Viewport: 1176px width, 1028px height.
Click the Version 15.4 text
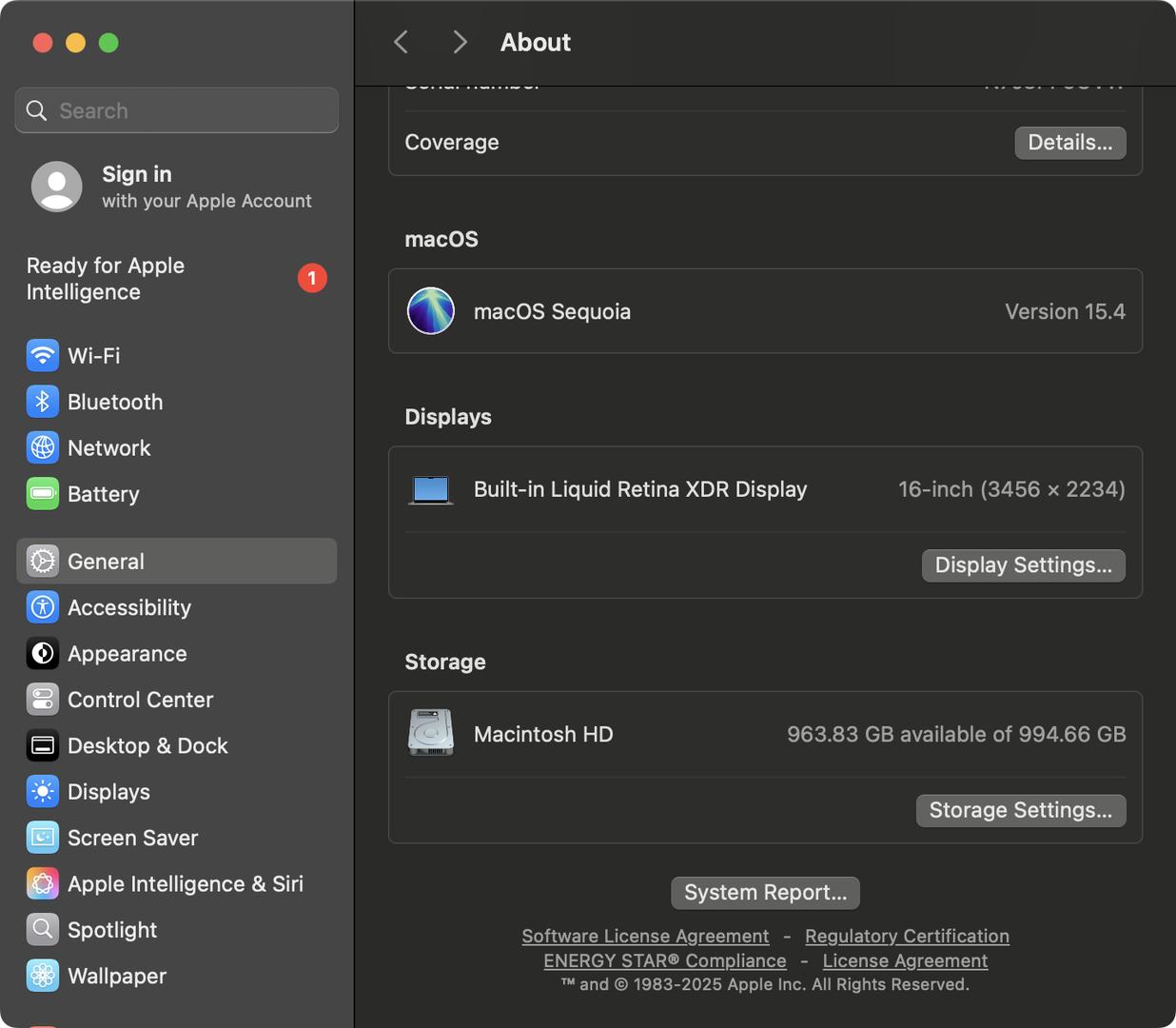click(x=1065, y=311)
